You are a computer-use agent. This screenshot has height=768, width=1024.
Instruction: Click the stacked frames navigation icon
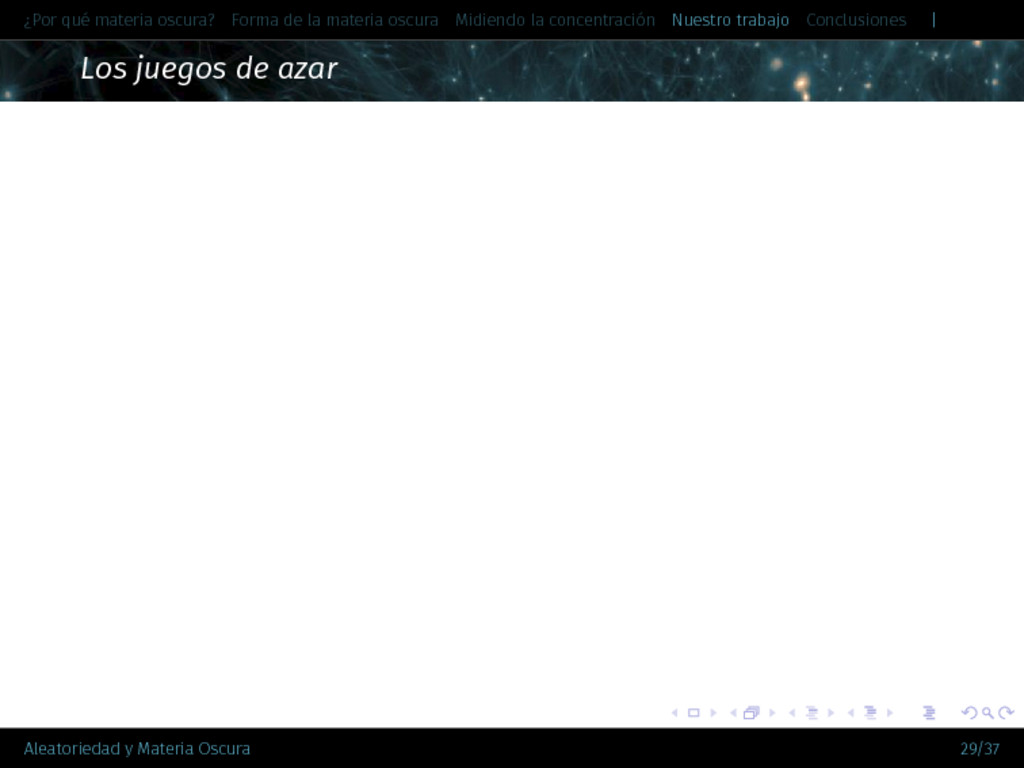752,713
